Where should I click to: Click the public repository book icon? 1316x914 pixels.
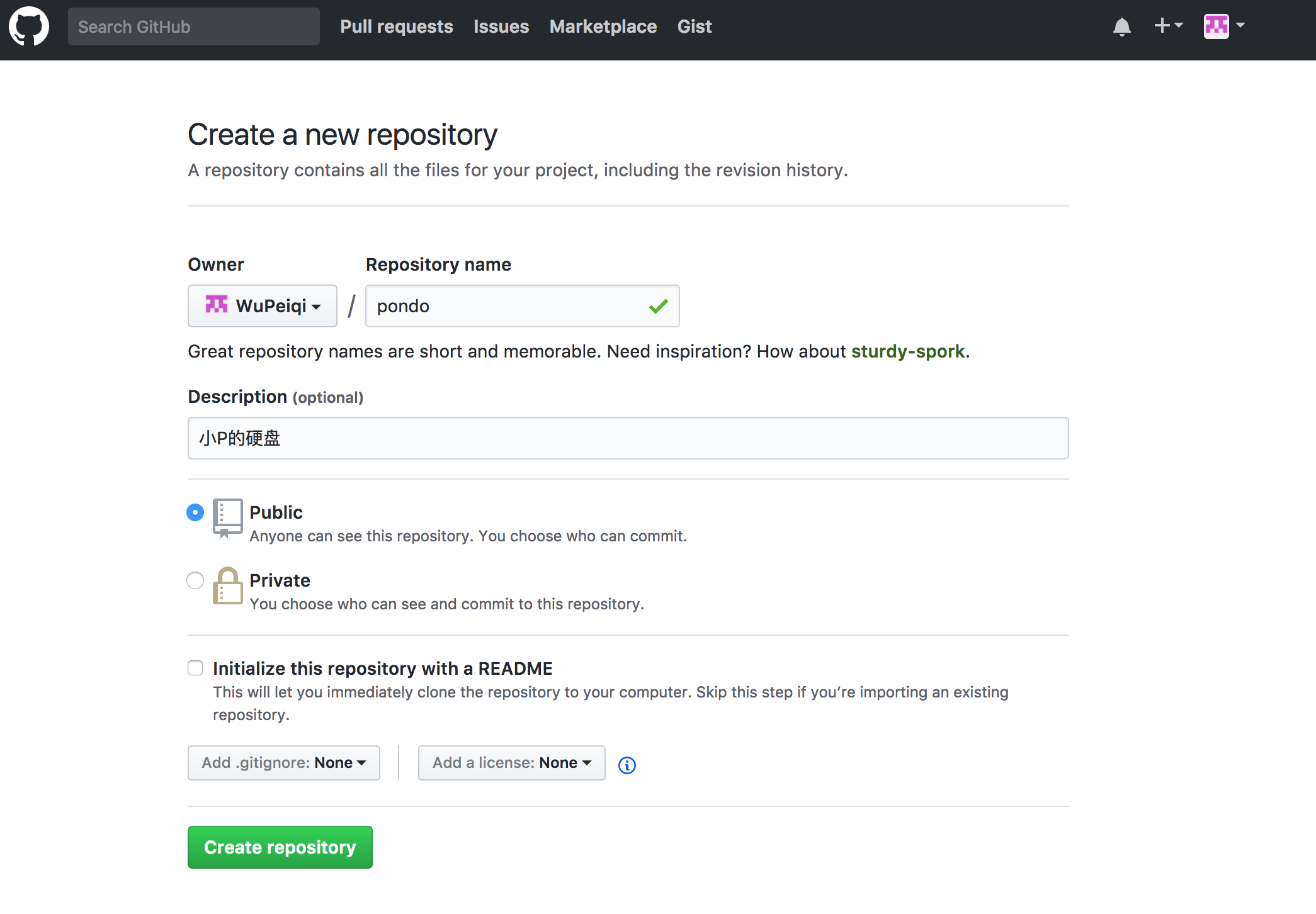point(227,517)
